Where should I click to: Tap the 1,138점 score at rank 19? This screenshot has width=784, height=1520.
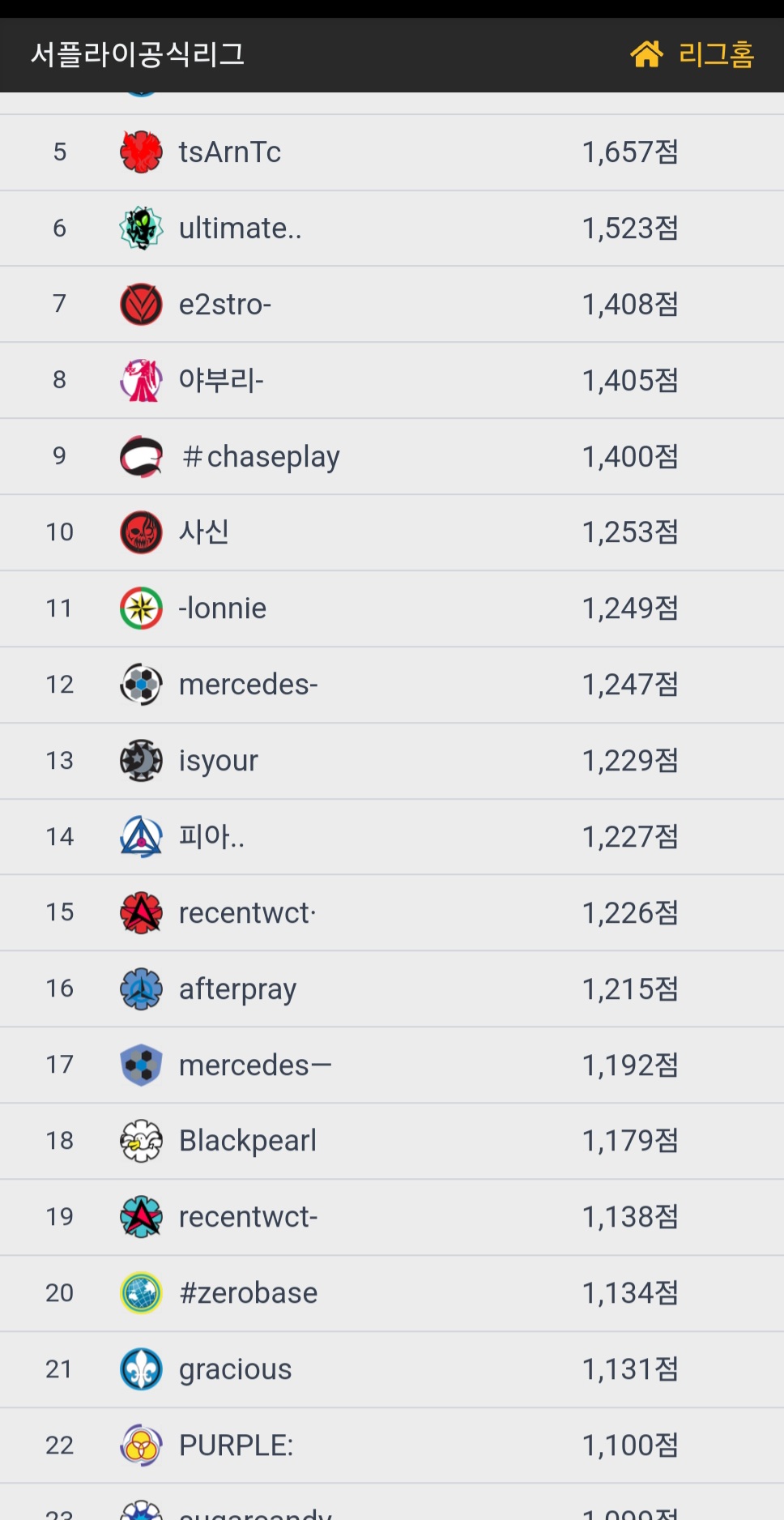[630, 1217]
